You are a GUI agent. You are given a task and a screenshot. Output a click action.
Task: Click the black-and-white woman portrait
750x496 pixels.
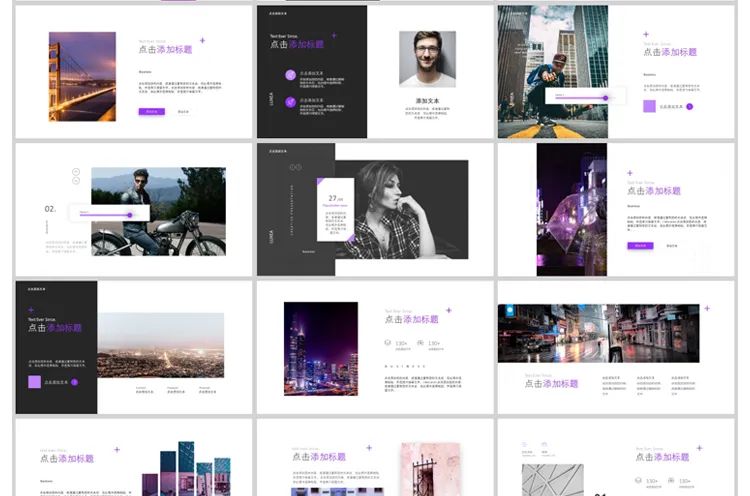(x=402, y=209)
